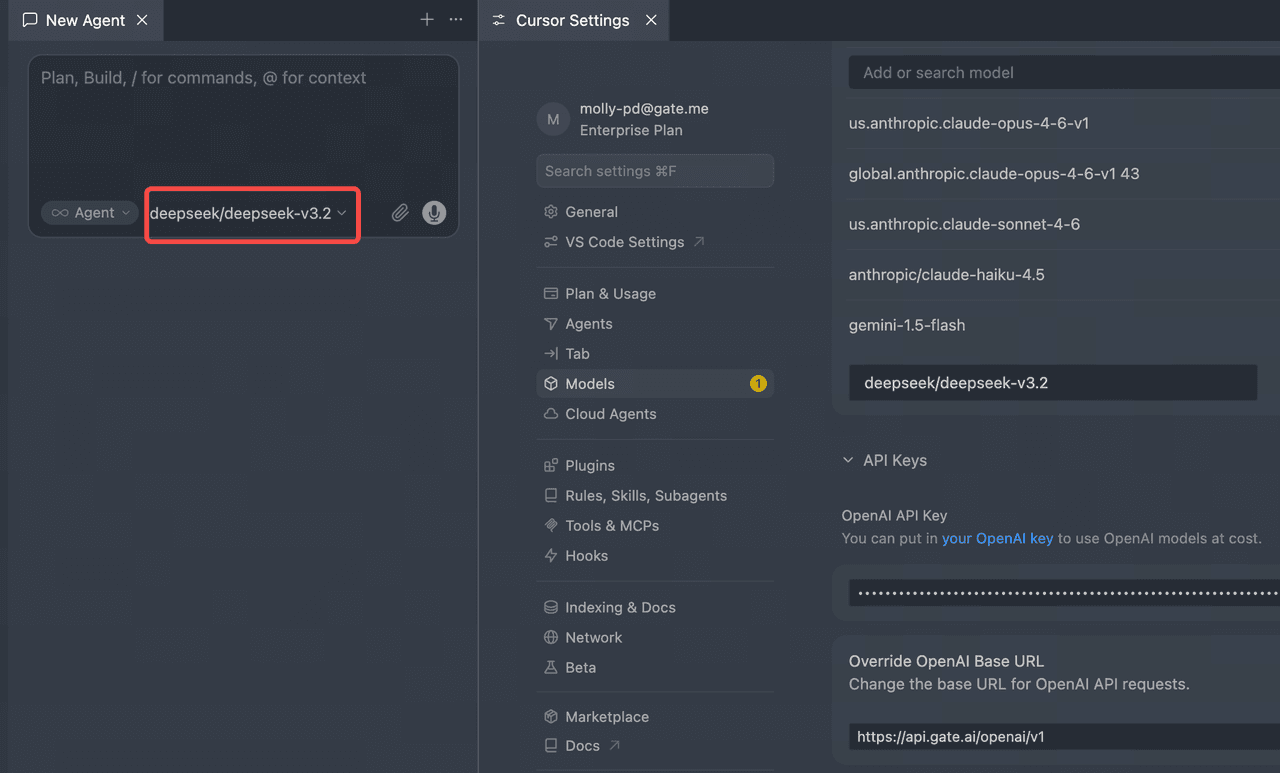The image size is (1280, 773).
Task: Click the Beta flask icon
Action: pos(550,668)
